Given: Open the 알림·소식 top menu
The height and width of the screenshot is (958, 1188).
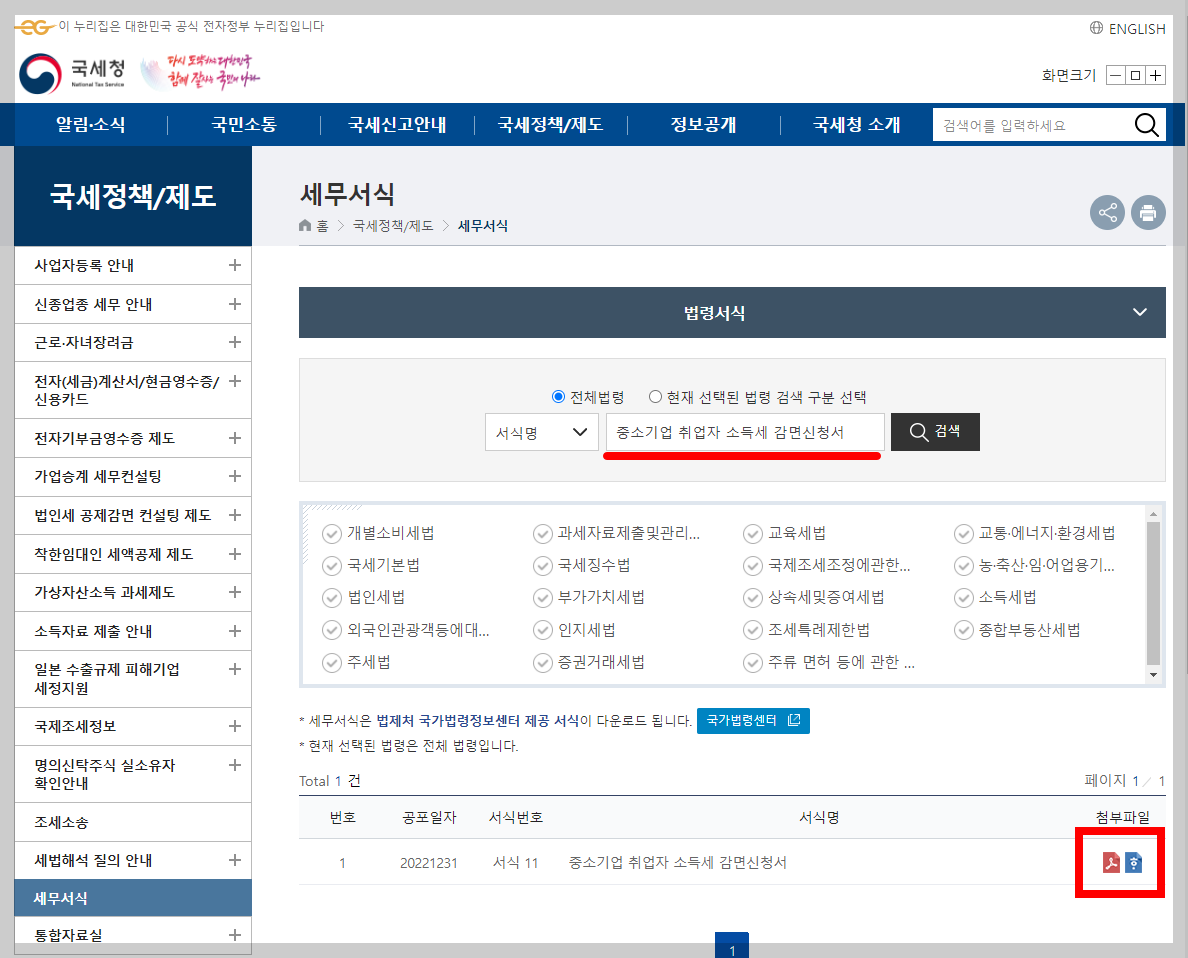Looking at the screenshot, I should 90,125.
